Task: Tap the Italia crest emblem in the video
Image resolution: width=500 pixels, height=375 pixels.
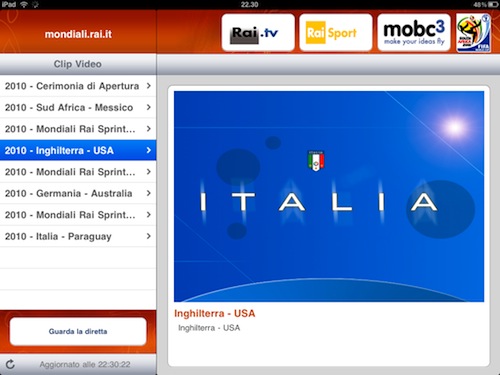Action: click(x=316, y=161)
